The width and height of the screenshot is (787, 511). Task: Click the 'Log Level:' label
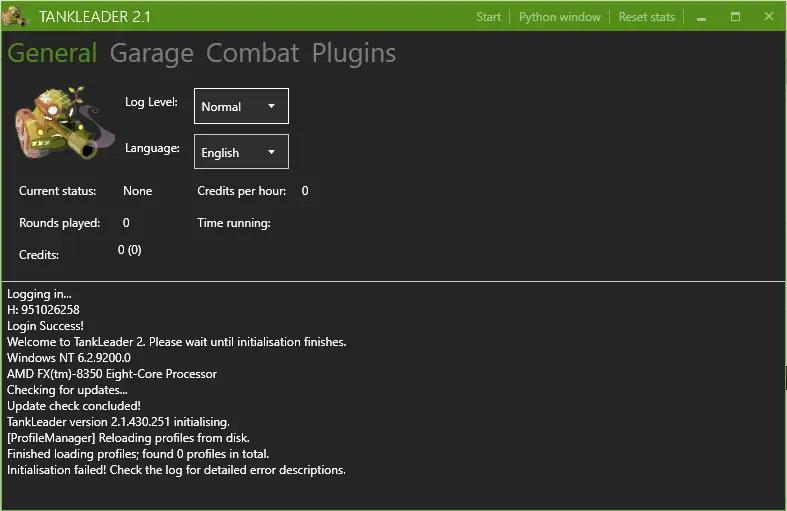click(151, 102)
